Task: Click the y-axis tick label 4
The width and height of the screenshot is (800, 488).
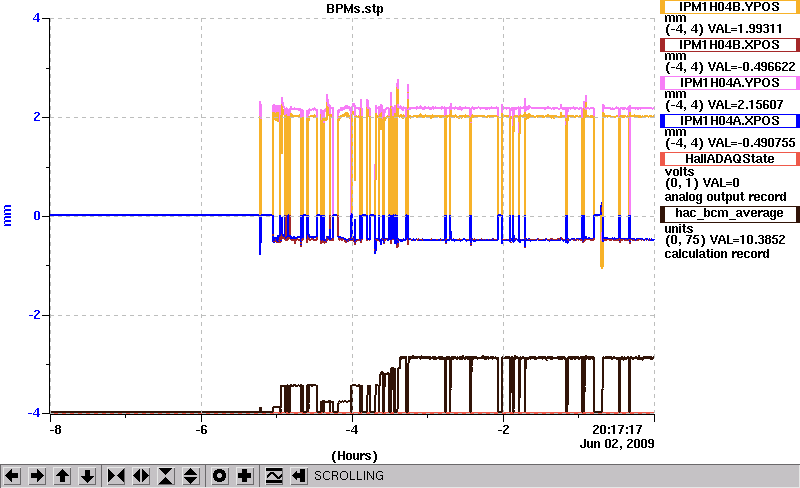Action: pyautogui.click(x=36, y=18)
